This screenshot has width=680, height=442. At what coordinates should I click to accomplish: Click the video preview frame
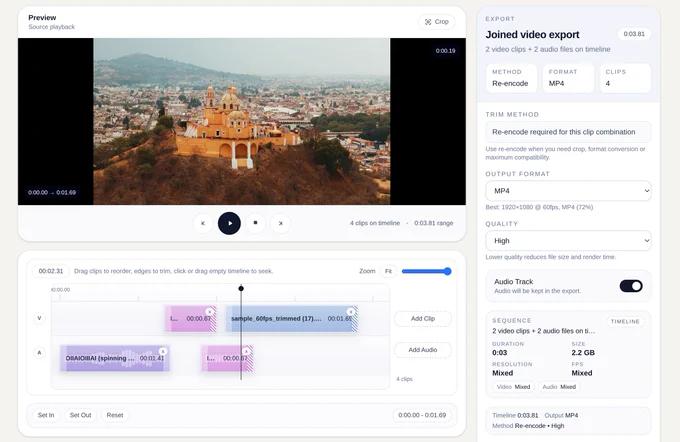[242, 121]
